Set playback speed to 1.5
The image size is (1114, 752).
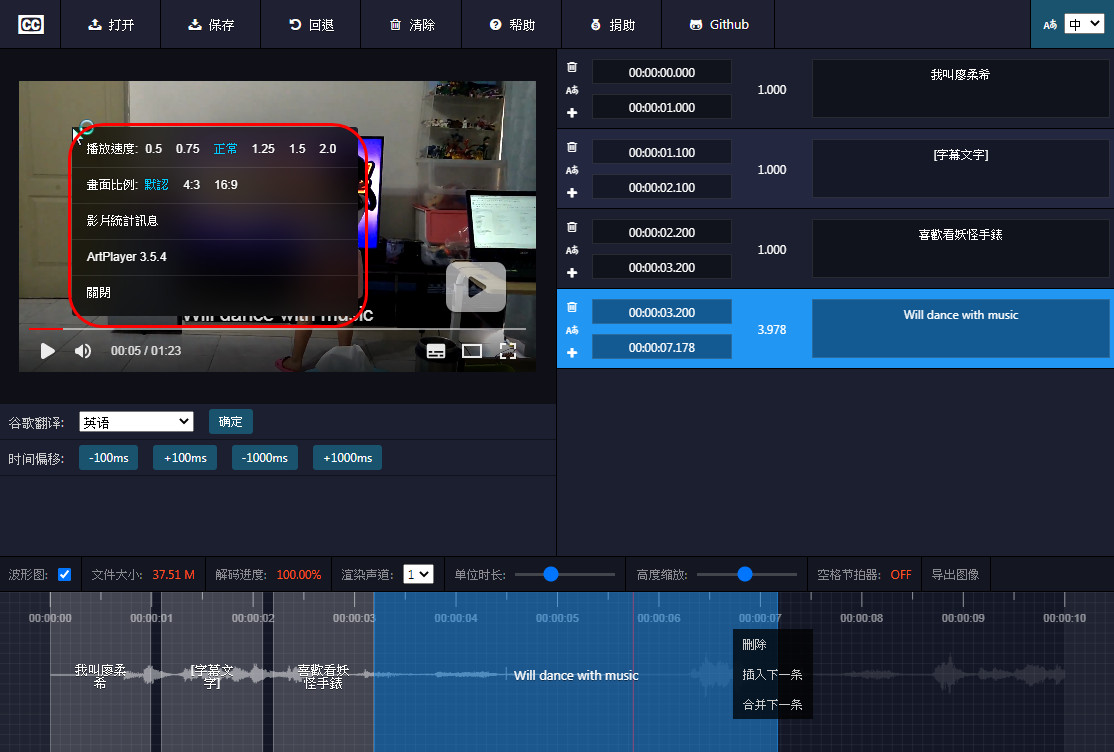pyautogui.click(x=297, y=149)
